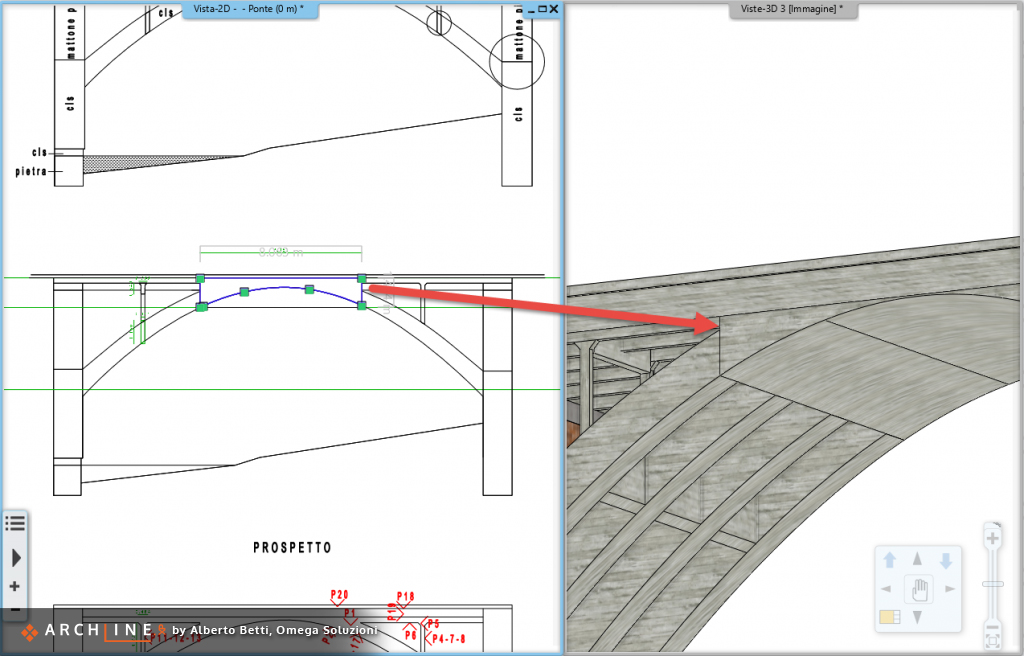Click the minus button in the 2D view toolbar
The image size is (1024, 656).
point(16,610)
